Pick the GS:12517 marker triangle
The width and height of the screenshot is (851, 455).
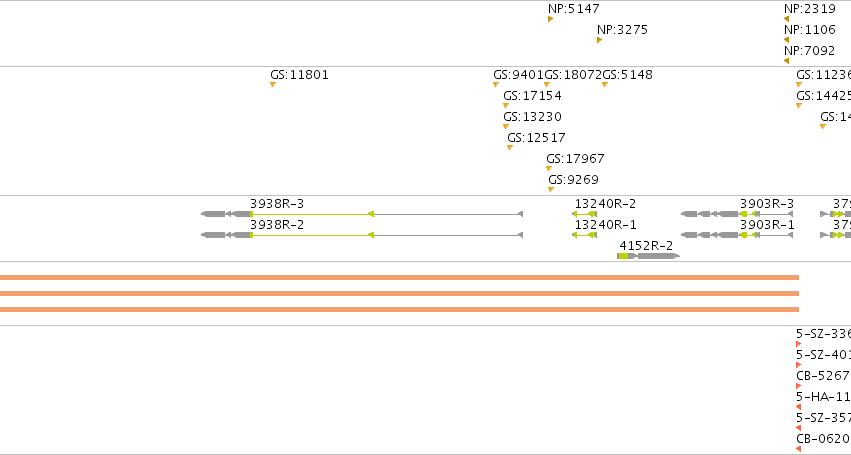coord(510,148)
